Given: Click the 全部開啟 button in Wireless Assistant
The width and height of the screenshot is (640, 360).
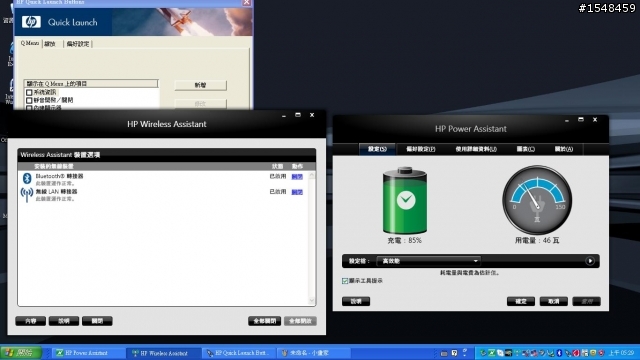Looking at the screenshot, I should click(300, 321).
